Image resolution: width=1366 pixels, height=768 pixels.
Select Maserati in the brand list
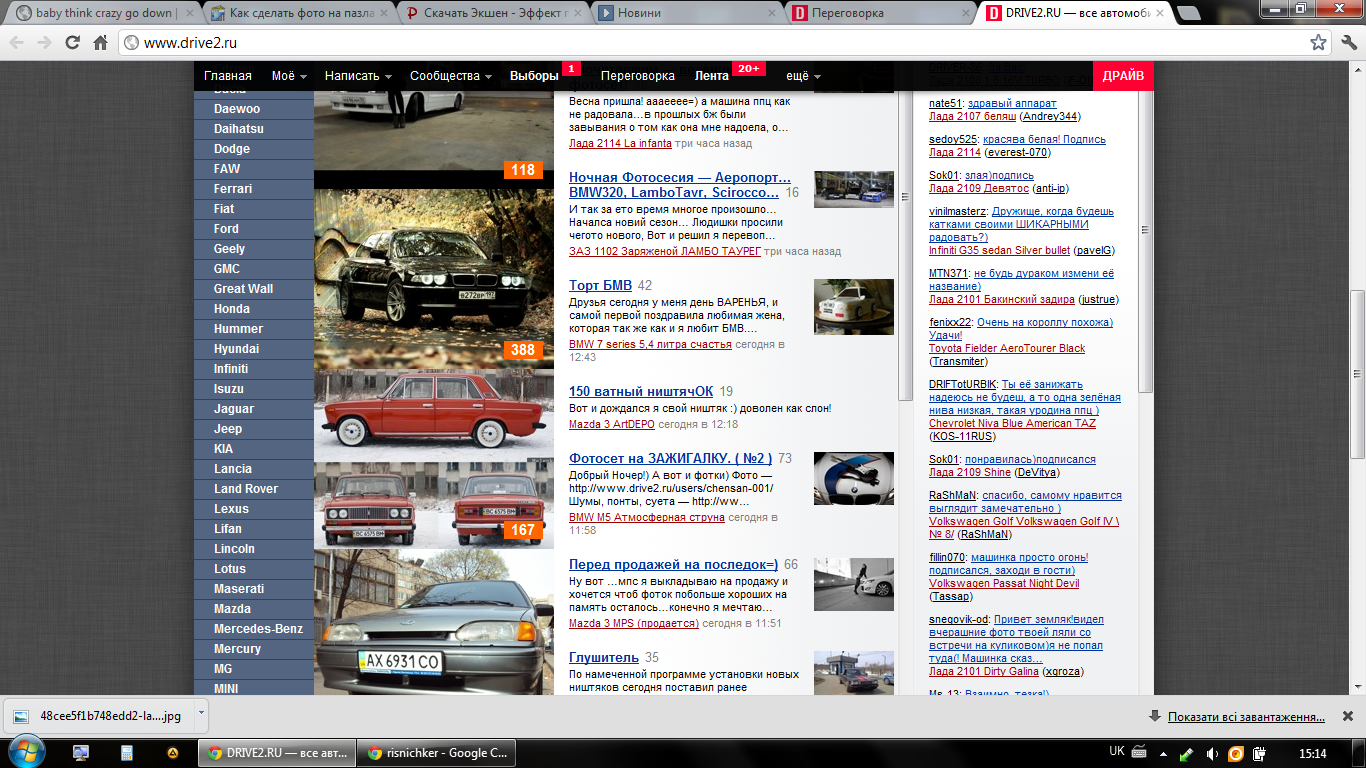click(x=254, y=589)
